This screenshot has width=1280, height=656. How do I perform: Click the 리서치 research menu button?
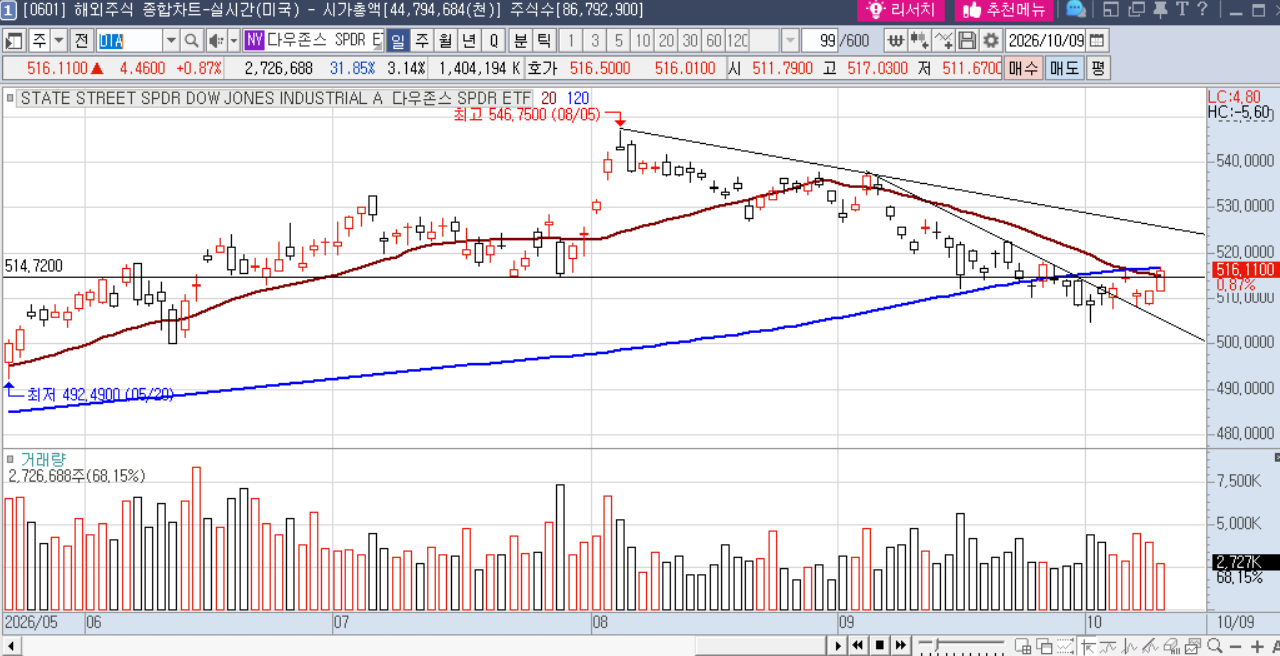click(901, 10)
